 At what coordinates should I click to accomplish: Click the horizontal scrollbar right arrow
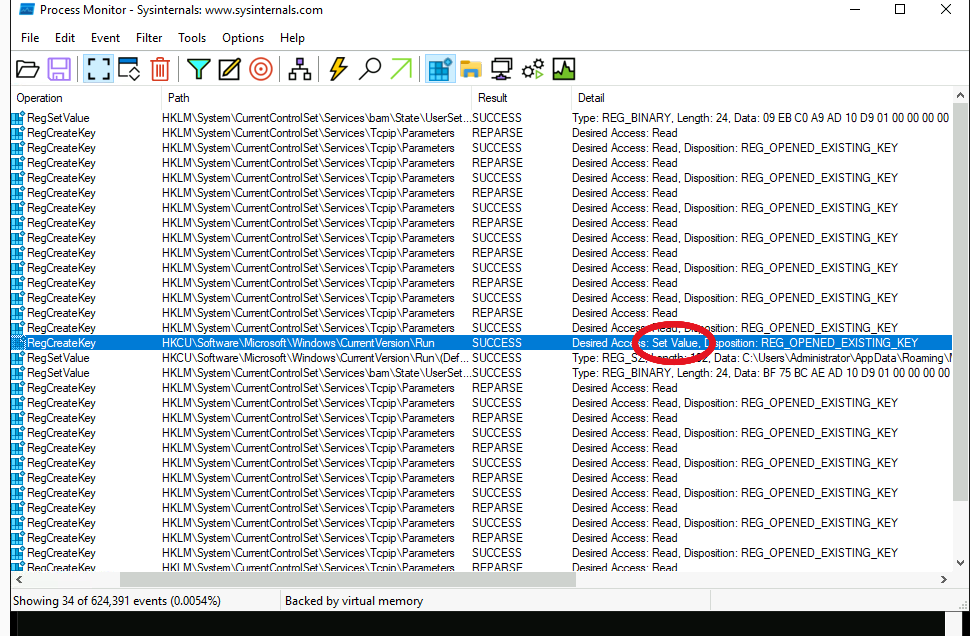[x=944, y=580]
